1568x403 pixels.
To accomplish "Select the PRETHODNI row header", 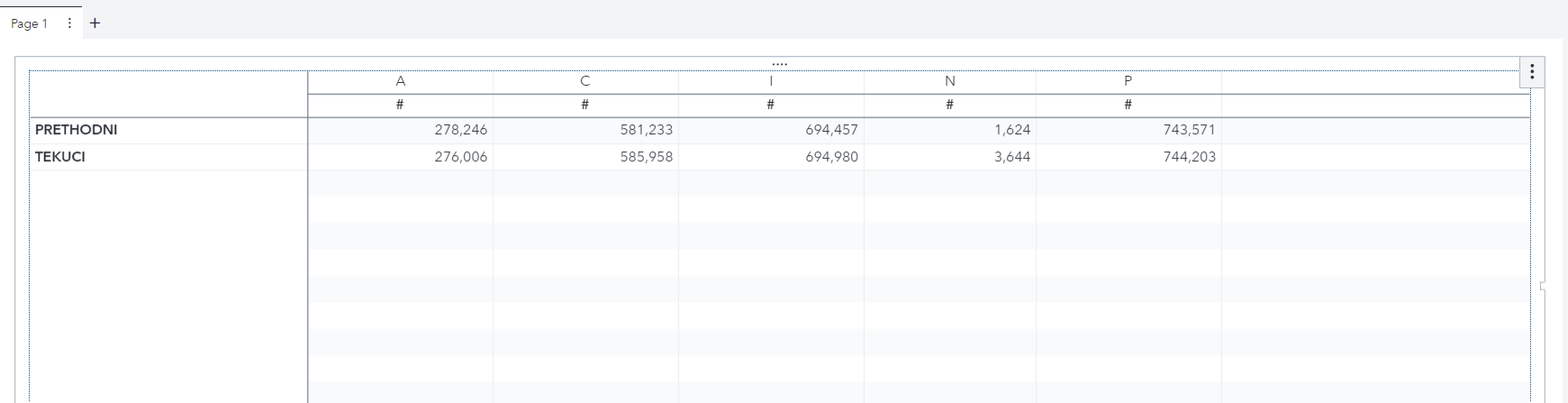I will tap(77, 130).
